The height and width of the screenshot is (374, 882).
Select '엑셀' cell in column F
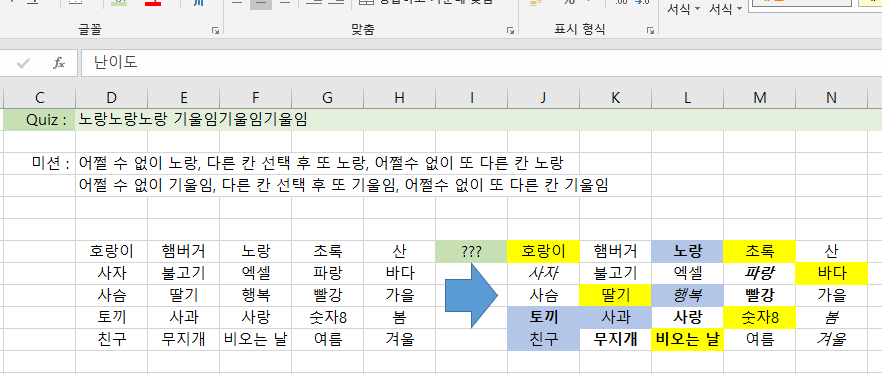point(255,273)
